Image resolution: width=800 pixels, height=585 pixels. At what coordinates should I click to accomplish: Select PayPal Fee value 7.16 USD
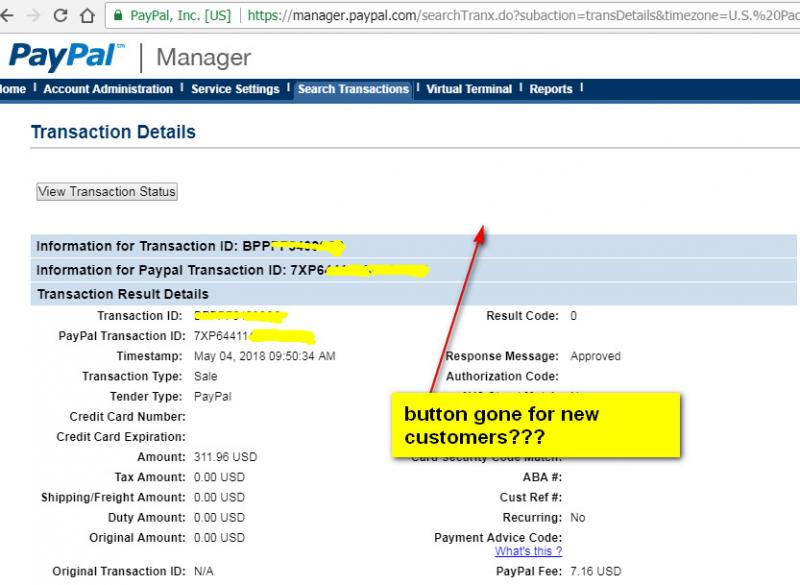(x=596, y=571)
